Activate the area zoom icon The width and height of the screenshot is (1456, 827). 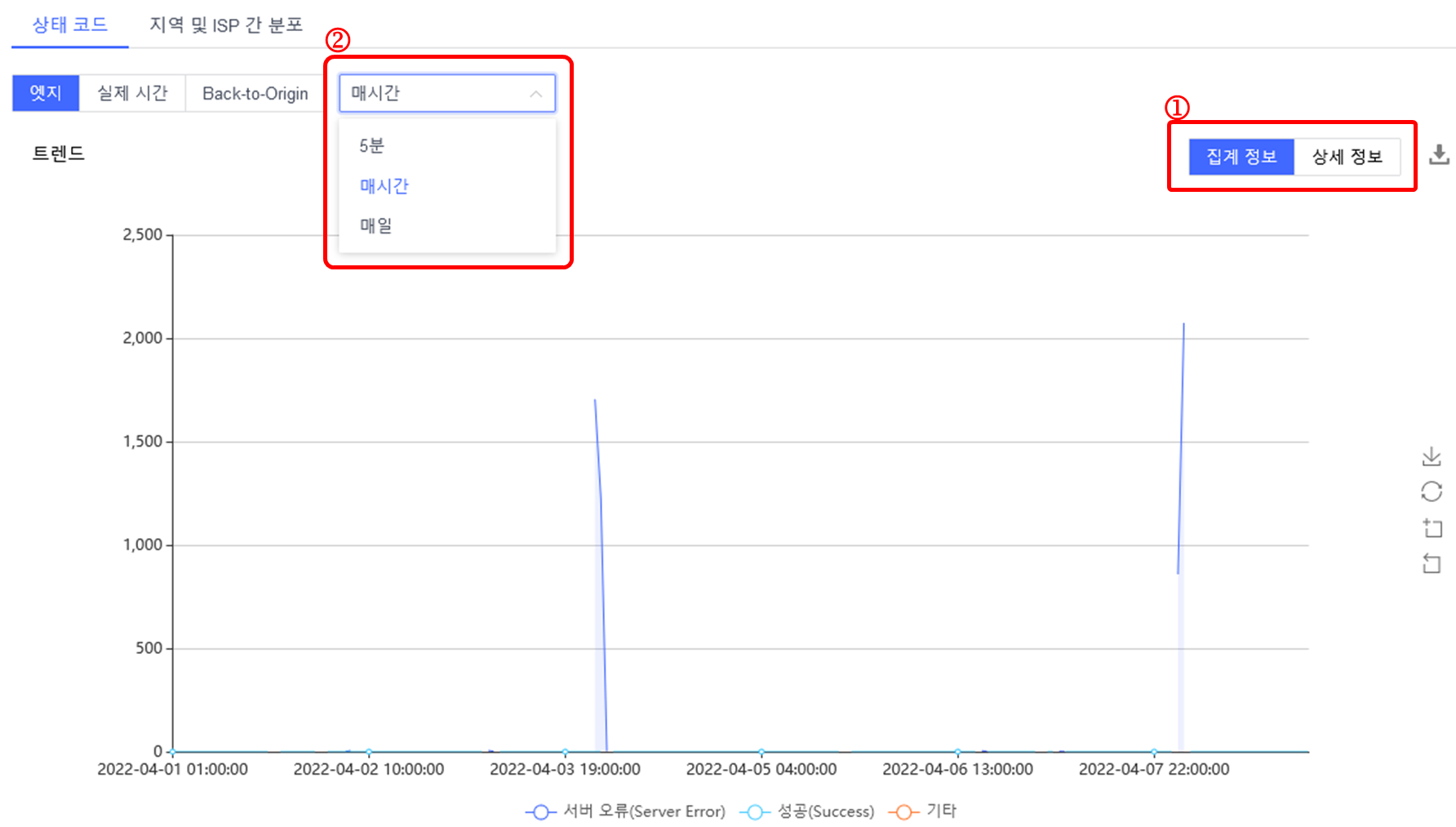[x=1432, y=528]
